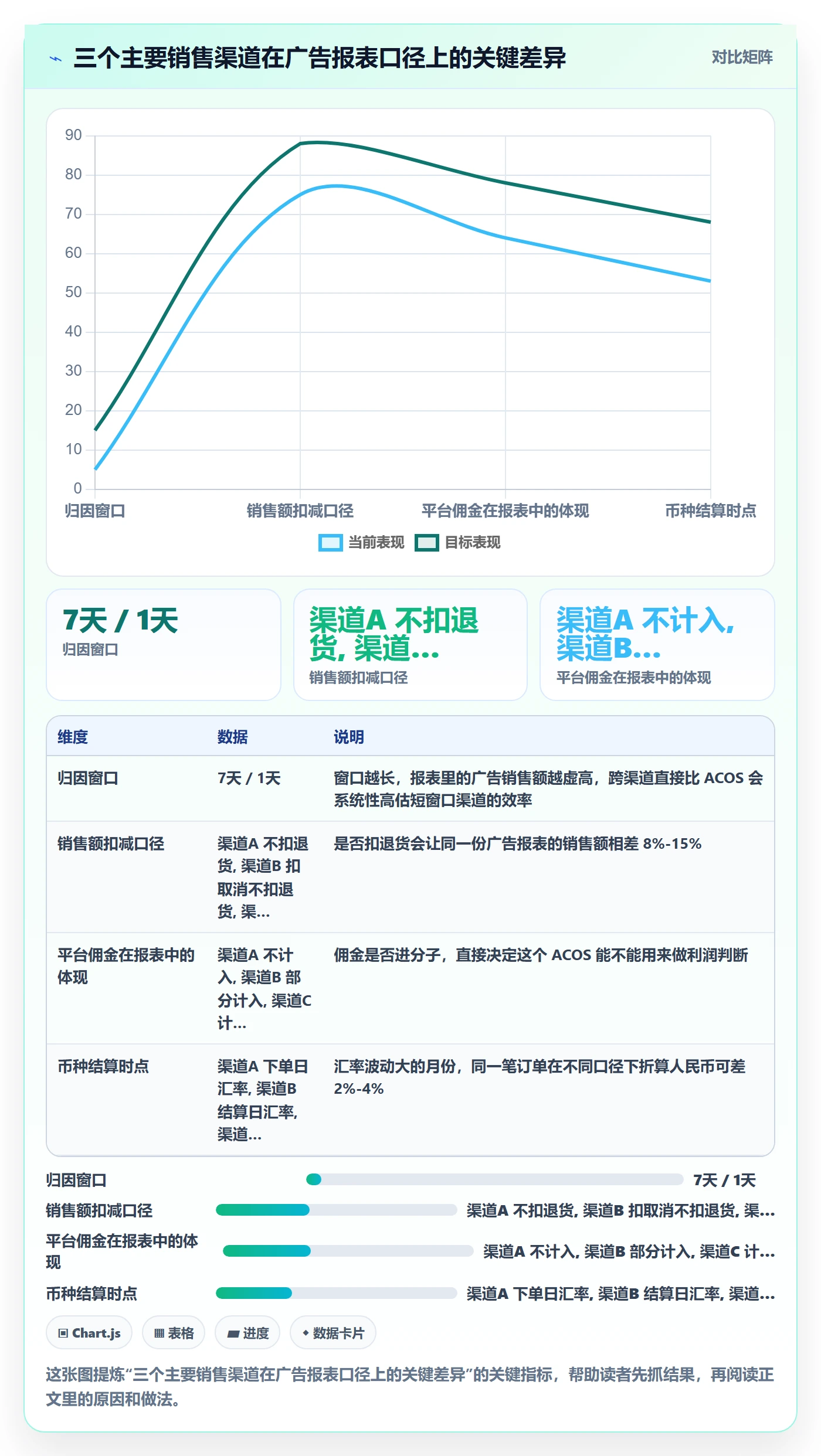821x1456 pixels.
Task: Click the 币种结算时点 progress bar
Action: (x=337, y=1293)
